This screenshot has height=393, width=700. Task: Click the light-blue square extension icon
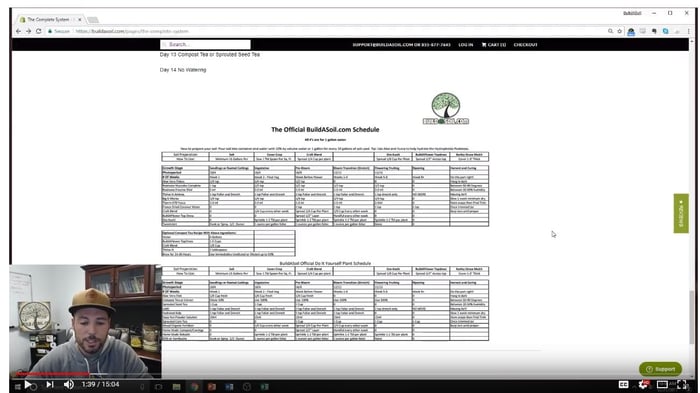coord(666,31)
